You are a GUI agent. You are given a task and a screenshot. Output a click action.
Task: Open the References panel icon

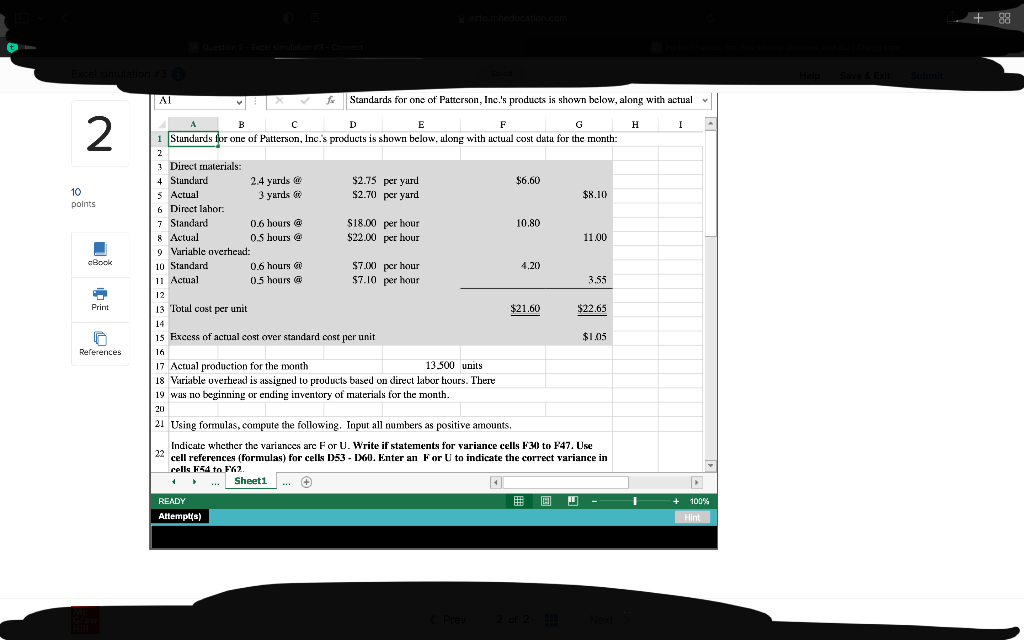click(x=99, y=342)
